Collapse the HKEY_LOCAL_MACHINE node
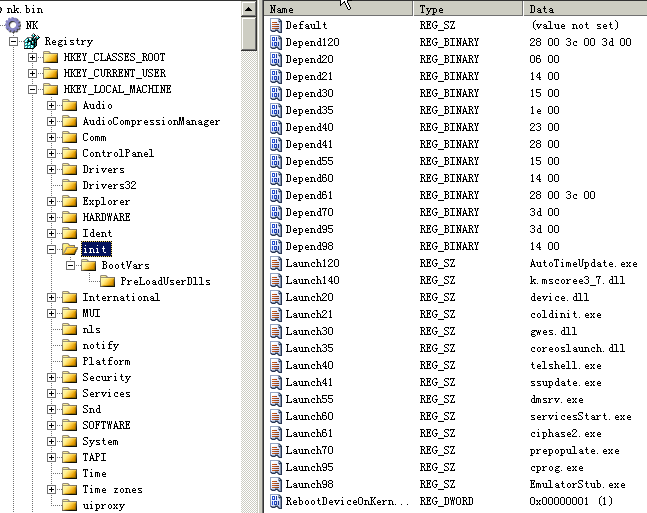This screenshot has height=513, width=647. [33, 90]
